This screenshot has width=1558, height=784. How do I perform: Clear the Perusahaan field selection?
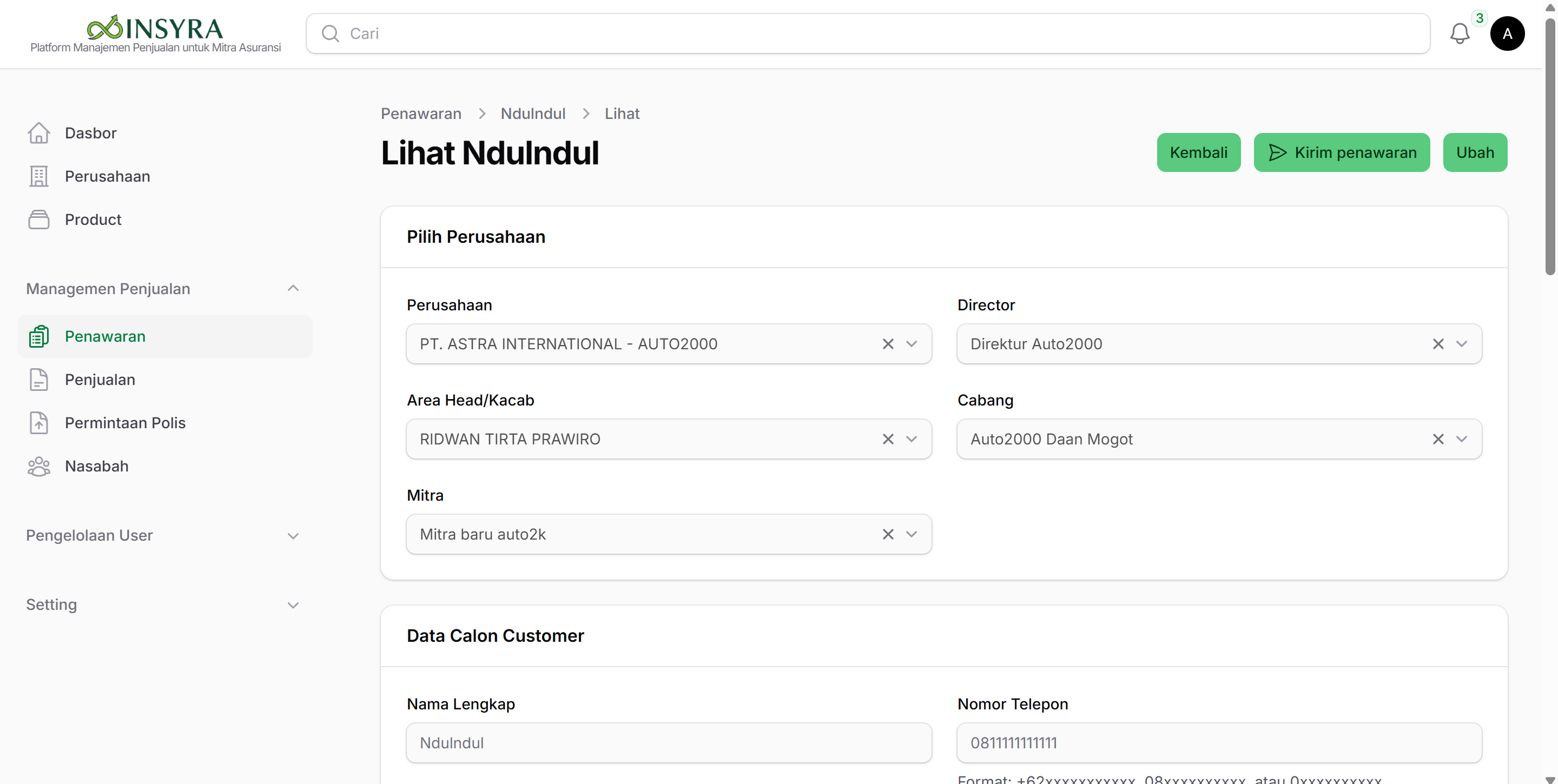pyautogui.click(x=888, y=344)
